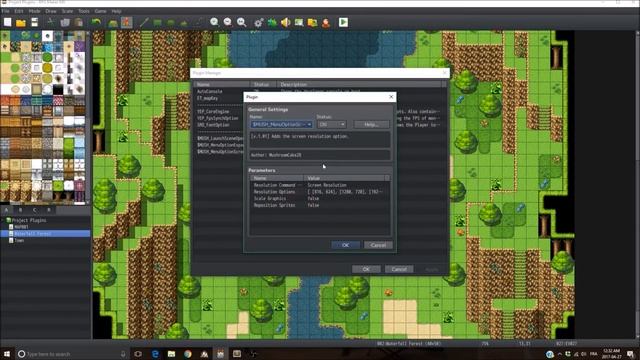Switch to tileset tab B
The image size is (640, 360).
20,210
